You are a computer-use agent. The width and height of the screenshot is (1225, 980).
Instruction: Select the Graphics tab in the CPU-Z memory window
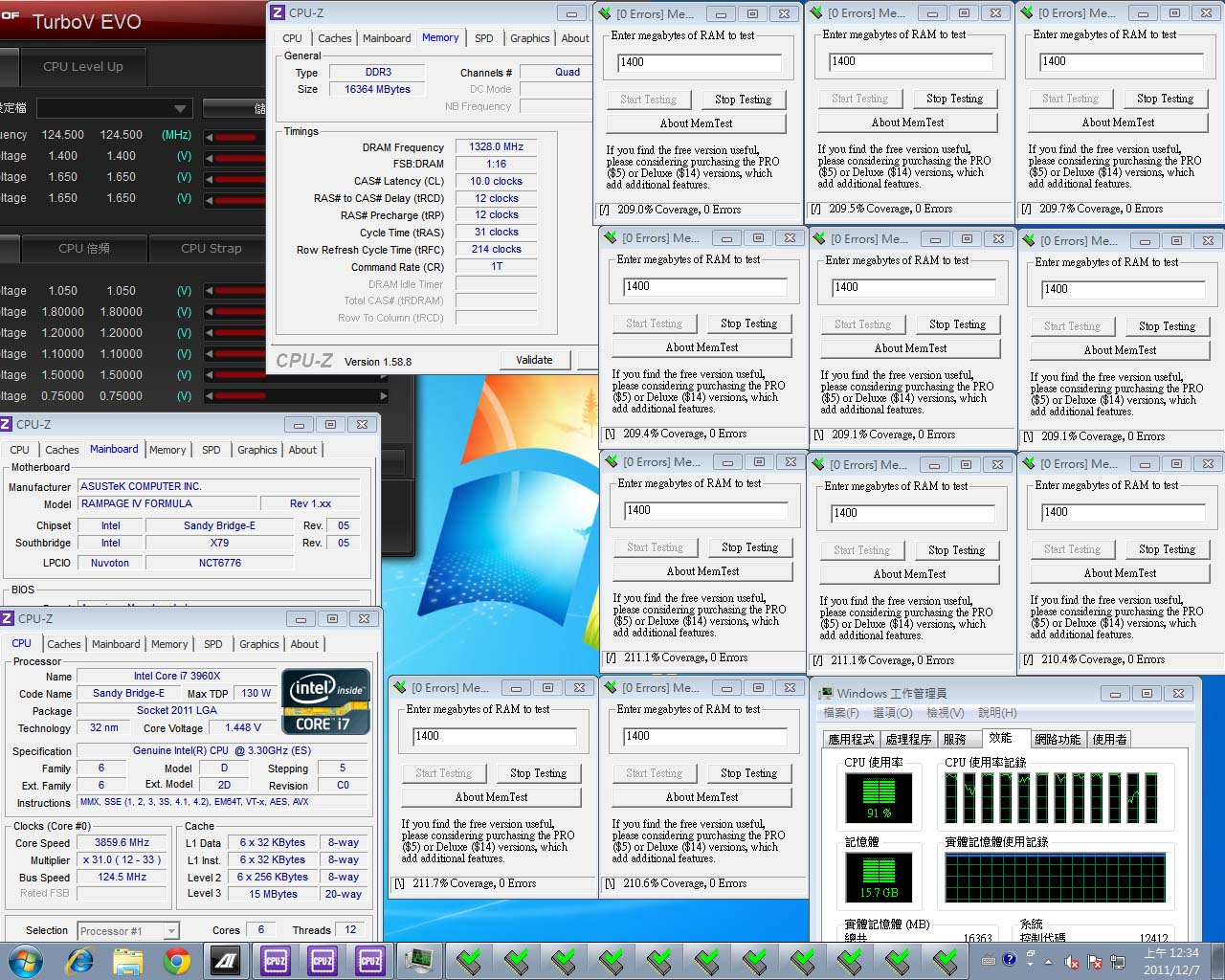tap(529, 38)
